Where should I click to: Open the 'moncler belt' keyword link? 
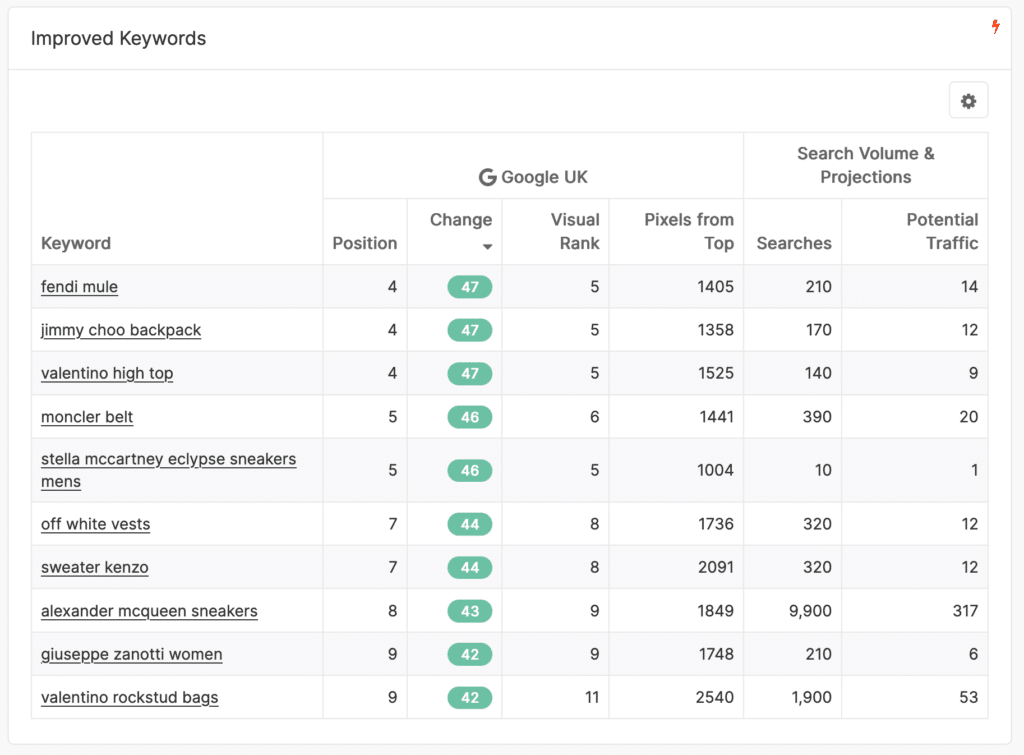coord(87,417)
